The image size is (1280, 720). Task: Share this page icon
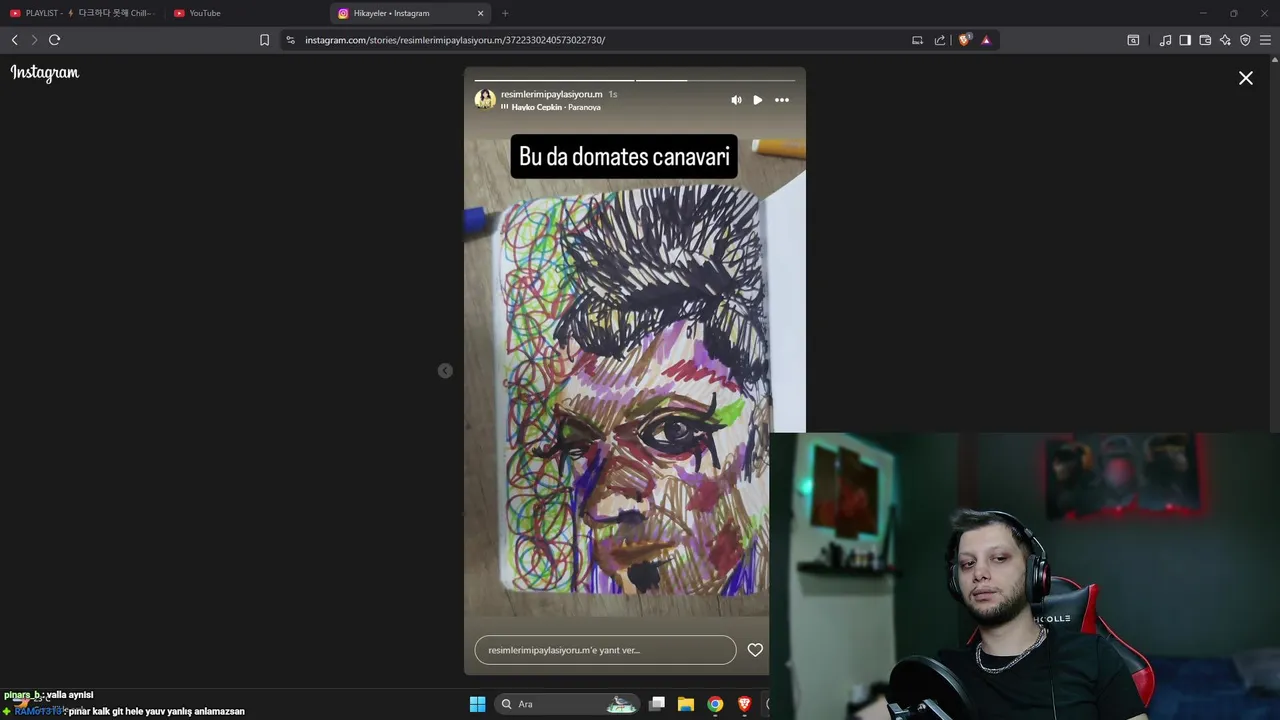(940, 40)
